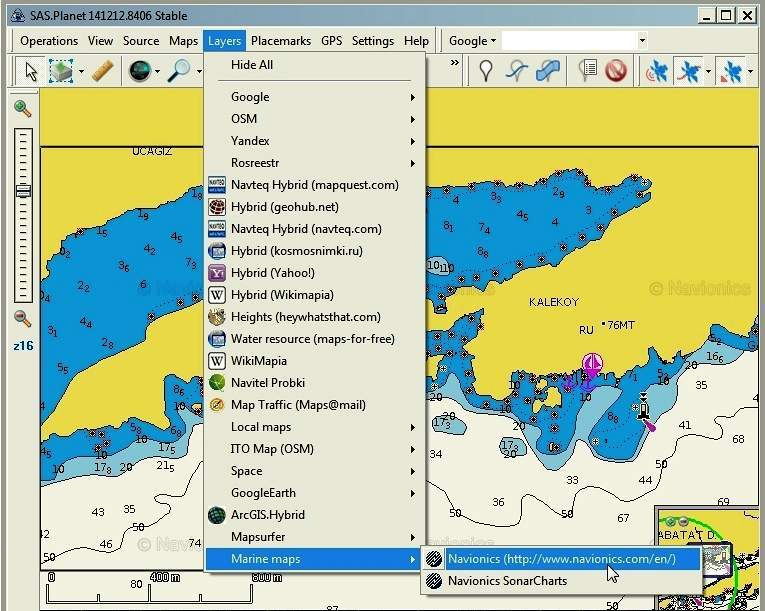Expand the Local maps submenu

pyautogui.click(x=315, y=427)
